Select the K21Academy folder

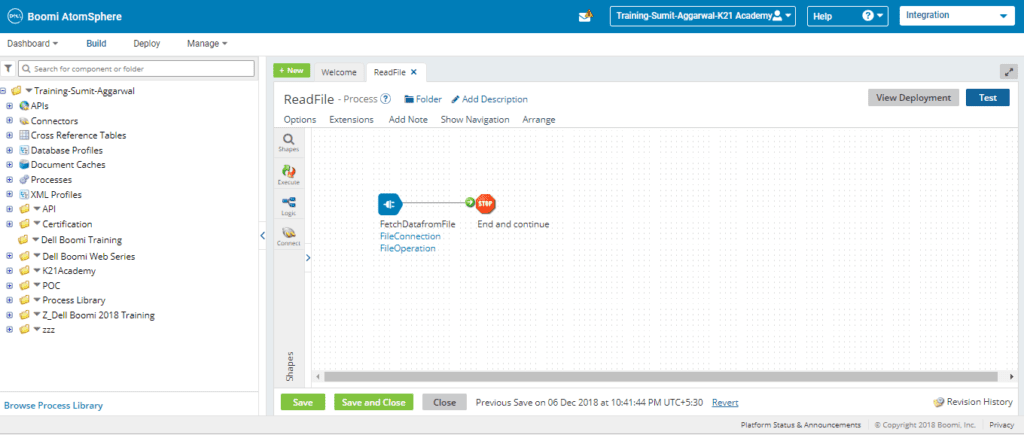69,270
